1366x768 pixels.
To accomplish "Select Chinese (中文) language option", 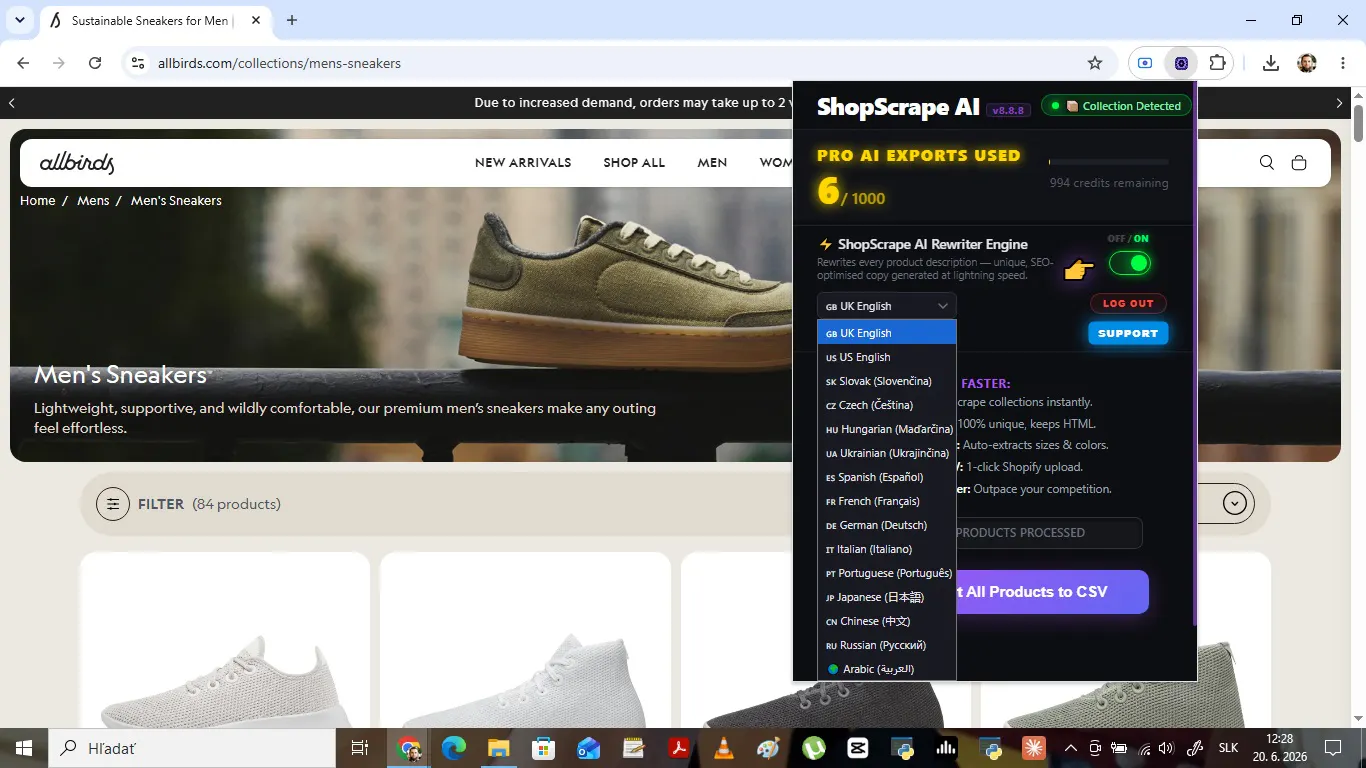I will point(886,621).
